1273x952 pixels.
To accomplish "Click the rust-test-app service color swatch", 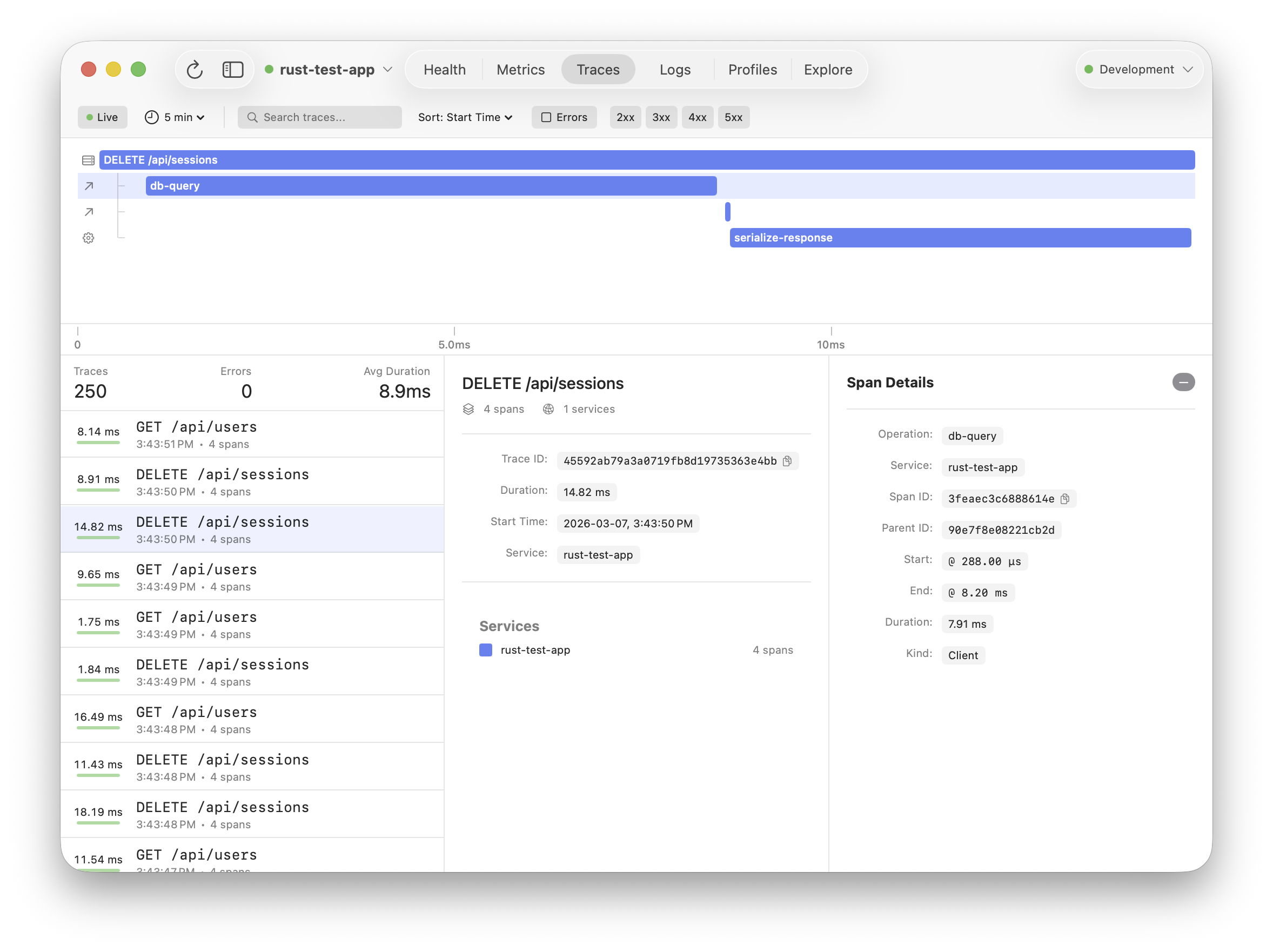I will point(485,651).
